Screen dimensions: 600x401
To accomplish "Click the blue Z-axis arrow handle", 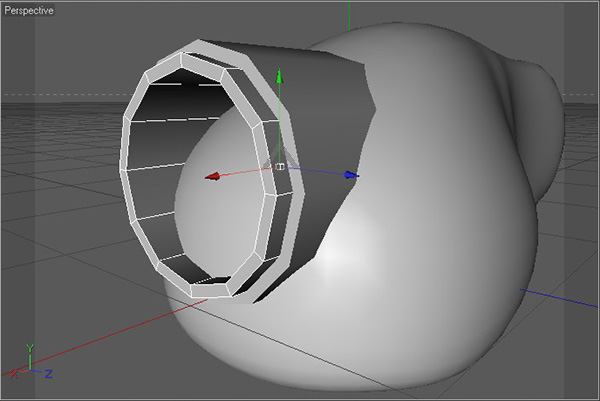I will [351, 175].
